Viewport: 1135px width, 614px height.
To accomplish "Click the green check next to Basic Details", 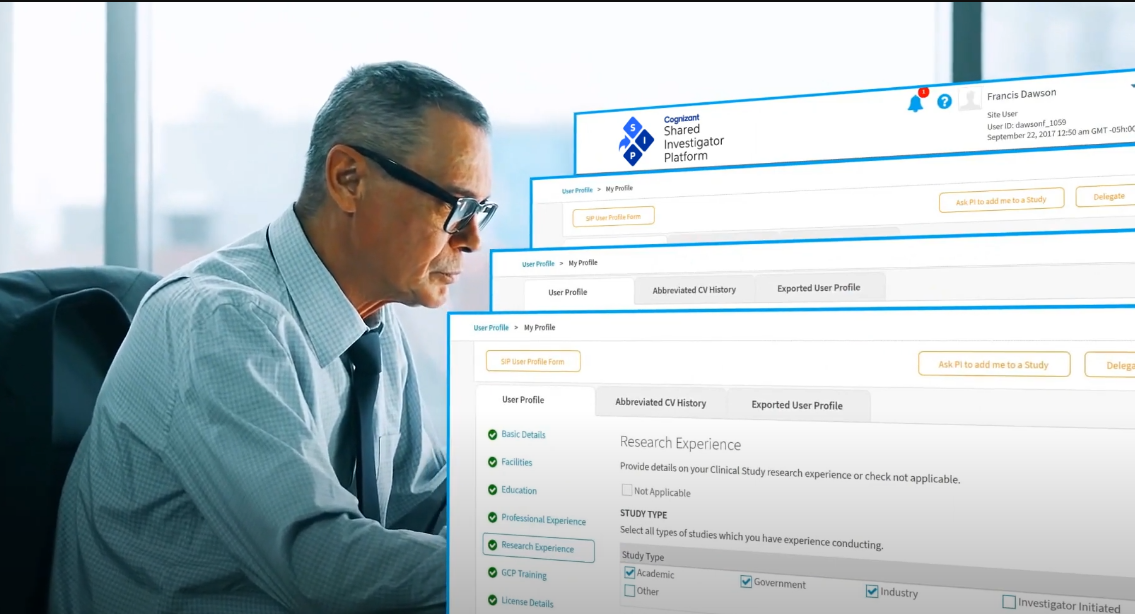I will 492,434.
